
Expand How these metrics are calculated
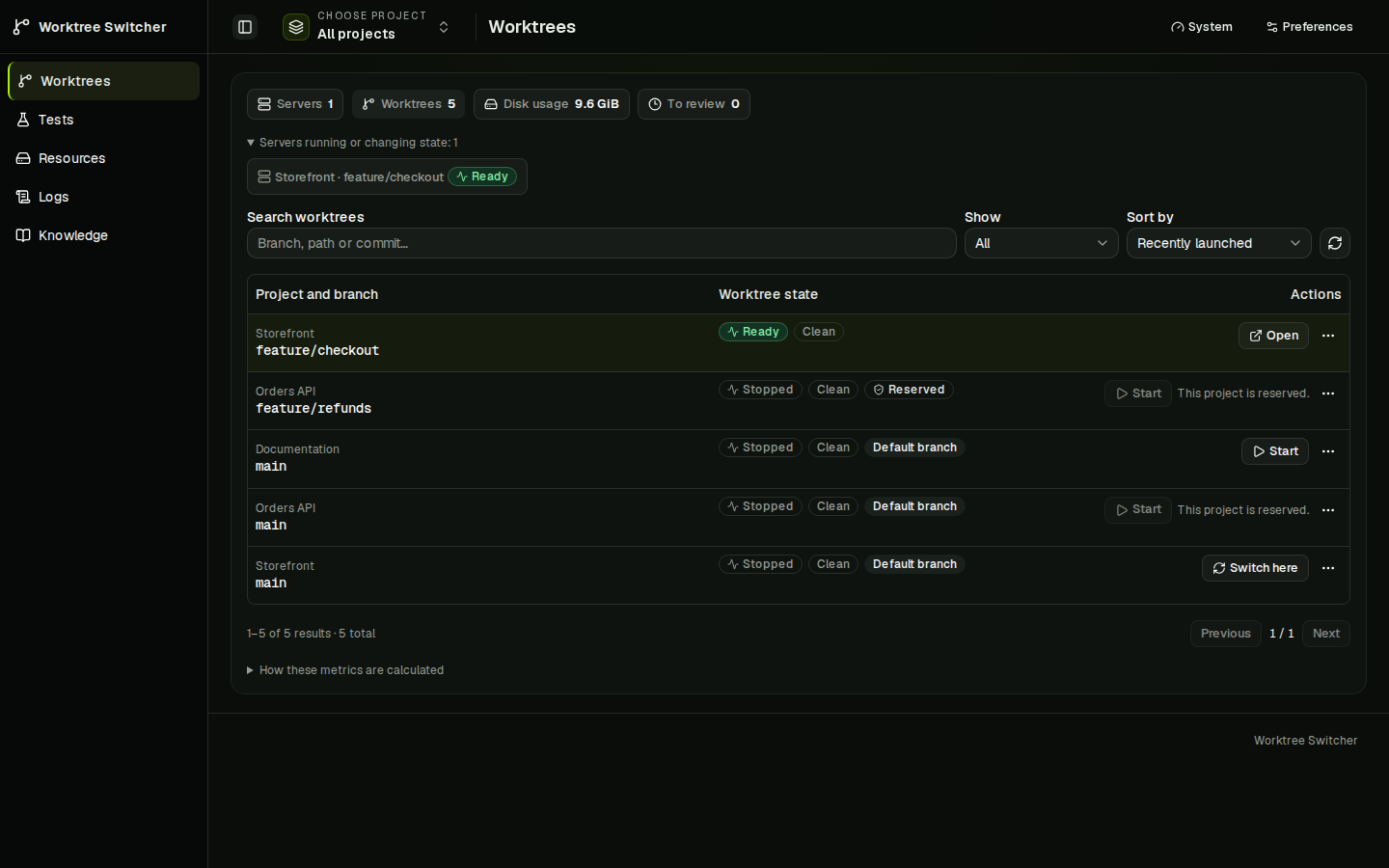[x=345, y=670]
